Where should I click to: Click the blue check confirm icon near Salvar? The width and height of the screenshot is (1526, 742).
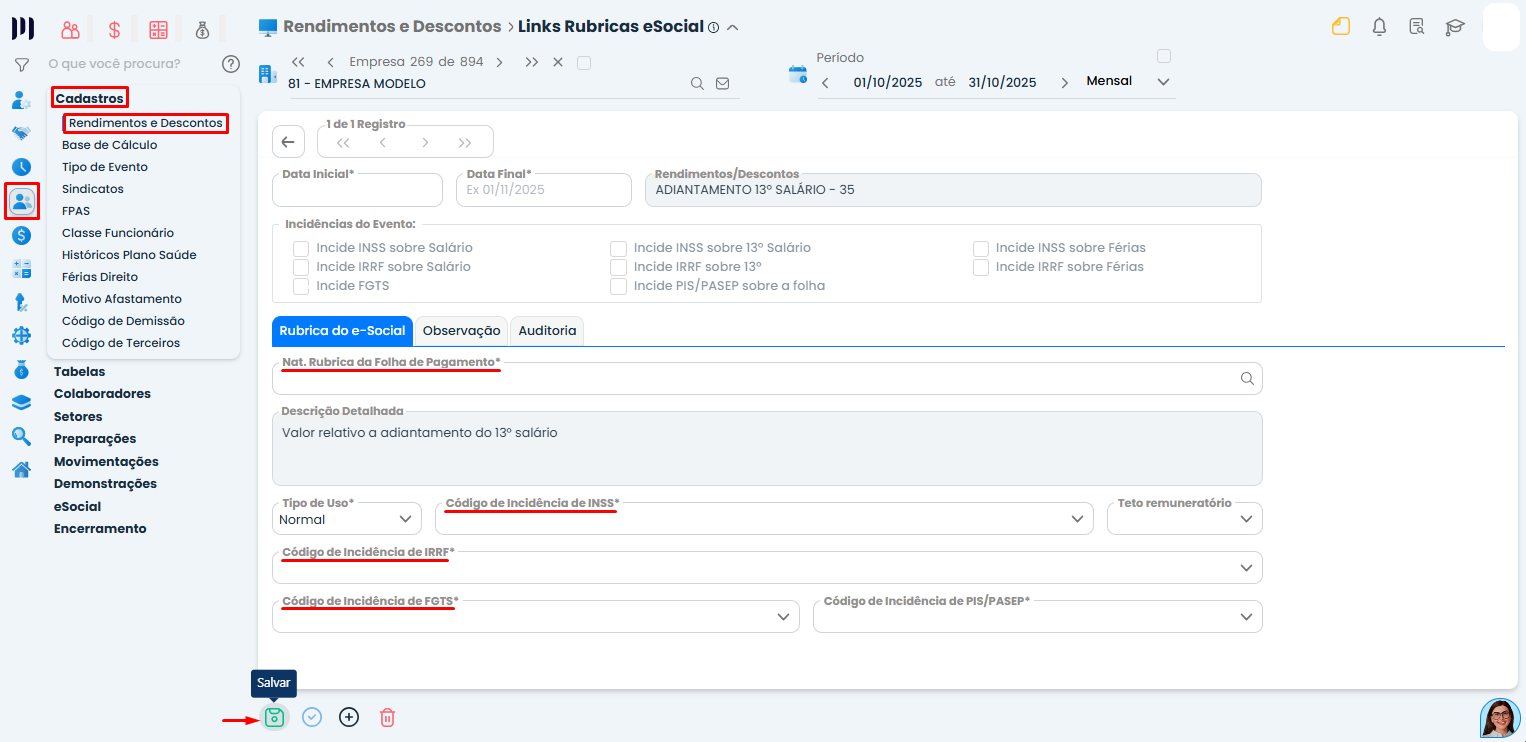[x=311, y=717]
